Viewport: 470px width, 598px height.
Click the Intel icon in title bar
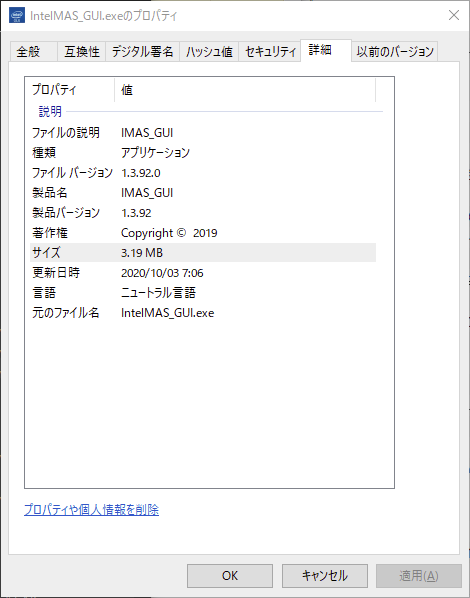tap(17, 15)
